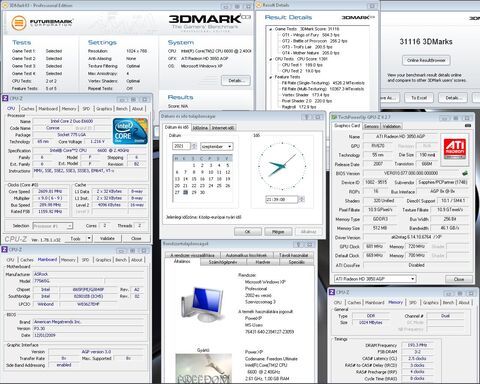This screenshot has width=480, height=384.
Task: Click the Core Speed value in CPU-Z
Action: tap(50, 192)
